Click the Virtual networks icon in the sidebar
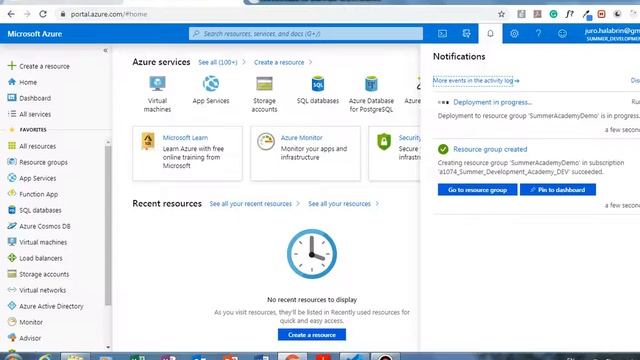640x360 pixels. click(x=12, y=290)
